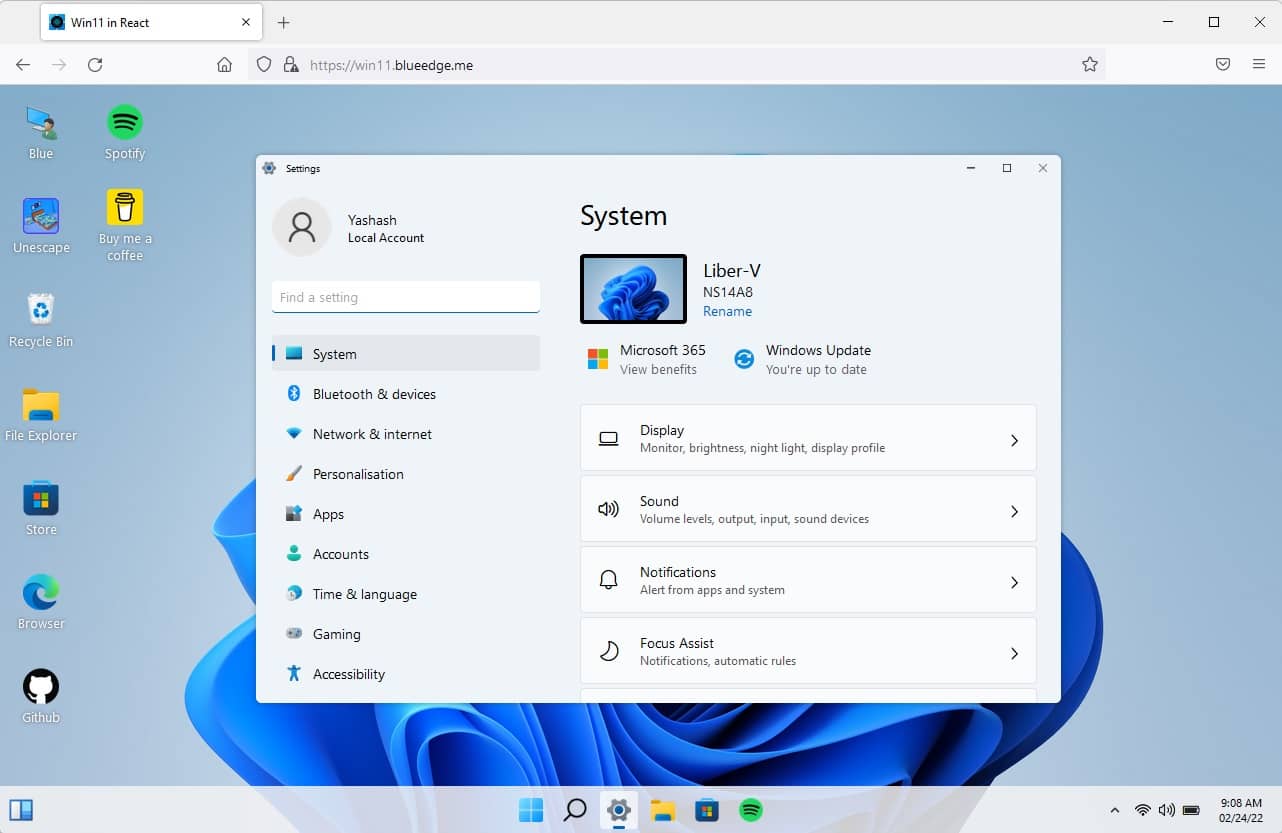Click the Windows Update sync icon
Screen dimensions: 1282x833
[x=744, y=359]
